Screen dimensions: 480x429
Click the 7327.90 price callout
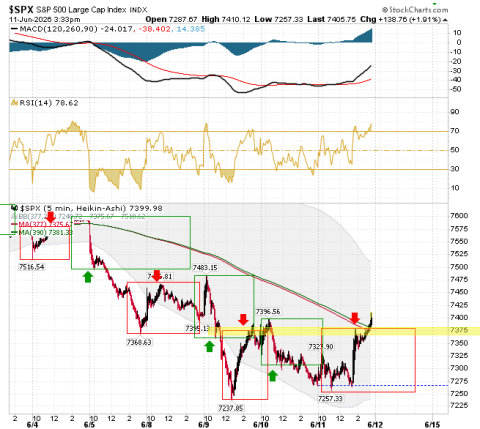tap(321, 347)
